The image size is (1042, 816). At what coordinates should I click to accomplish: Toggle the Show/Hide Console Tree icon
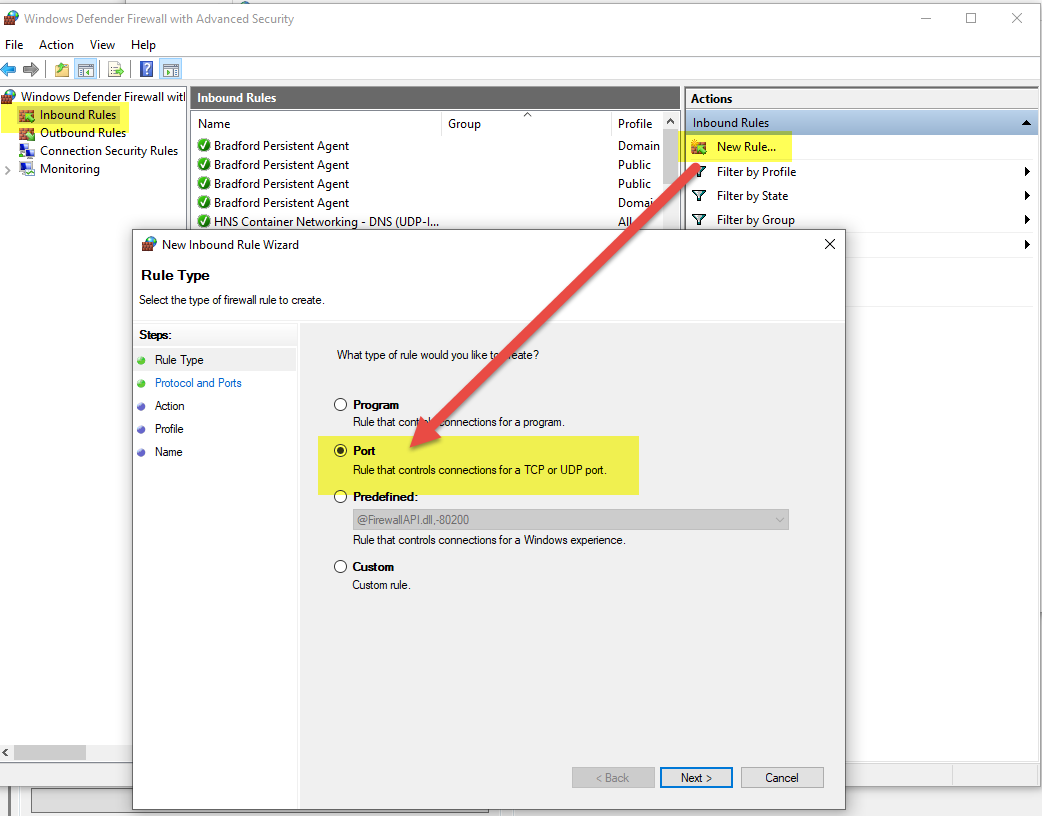point(86,69)
